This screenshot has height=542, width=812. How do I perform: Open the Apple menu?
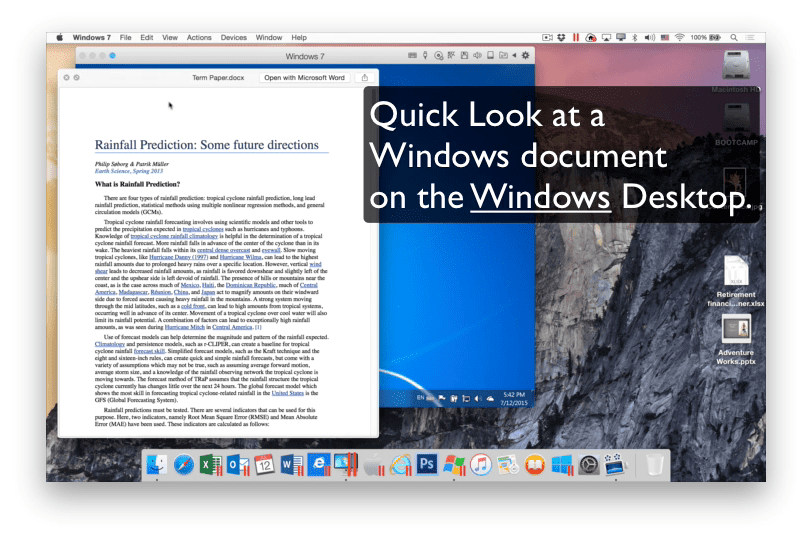(60, 37)
